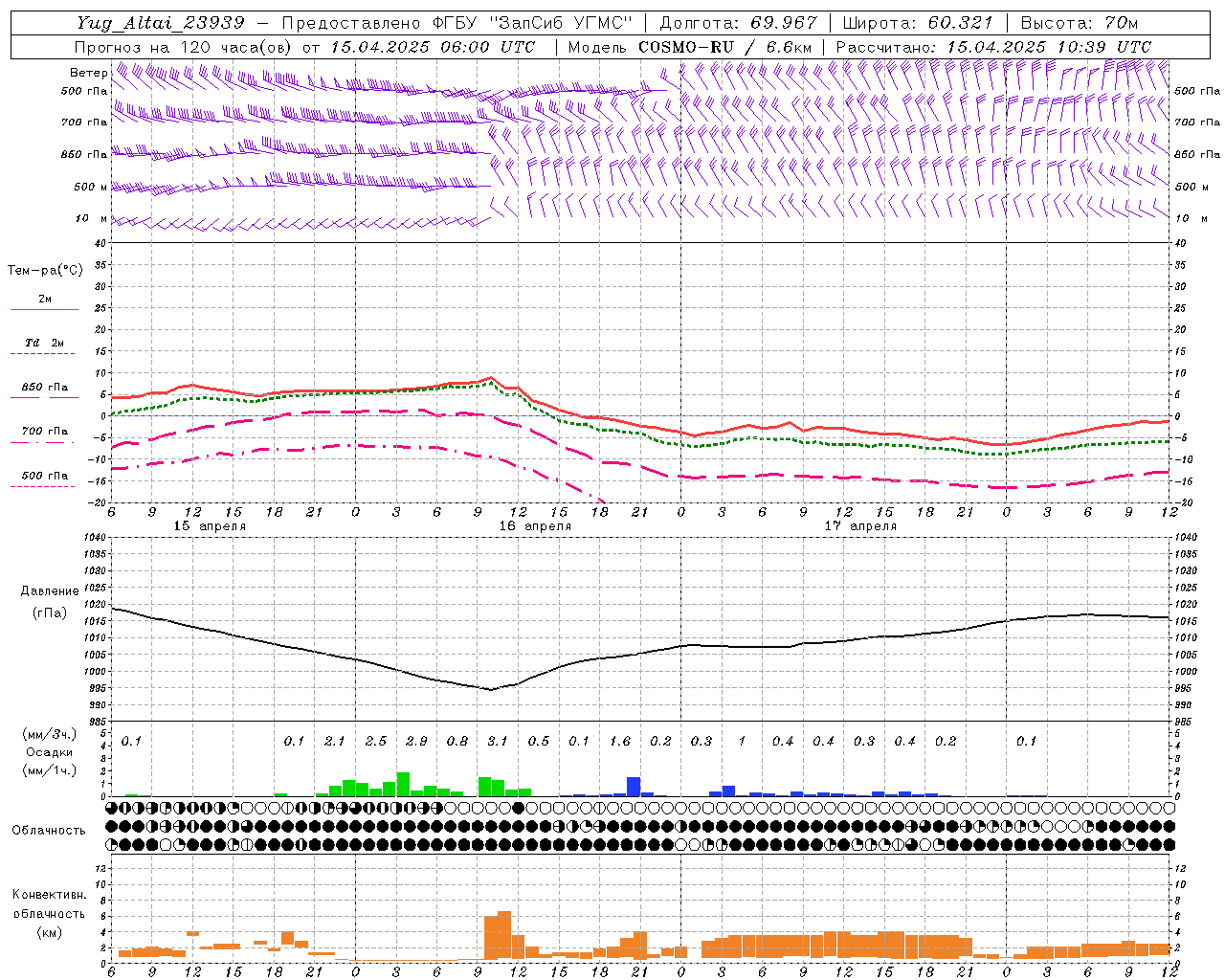The height and width of the screenshot is (980, 1225).
Task: Click the Td 2м dew point legend entry
Action: point(45,343)
